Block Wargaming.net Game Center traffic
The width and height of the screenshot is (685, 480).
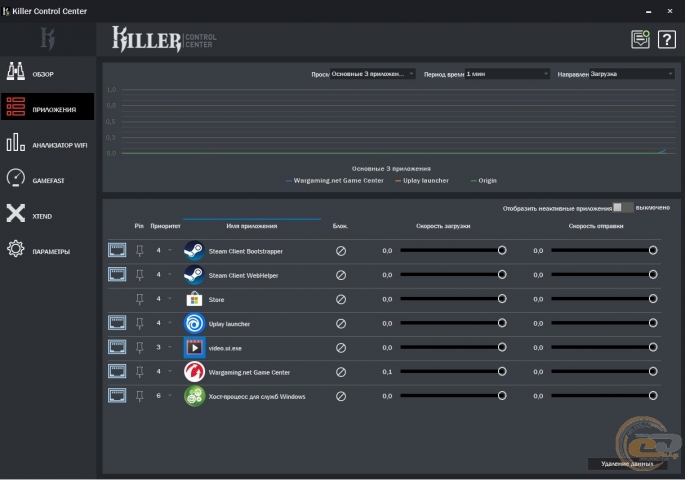(x=341, y=372)
